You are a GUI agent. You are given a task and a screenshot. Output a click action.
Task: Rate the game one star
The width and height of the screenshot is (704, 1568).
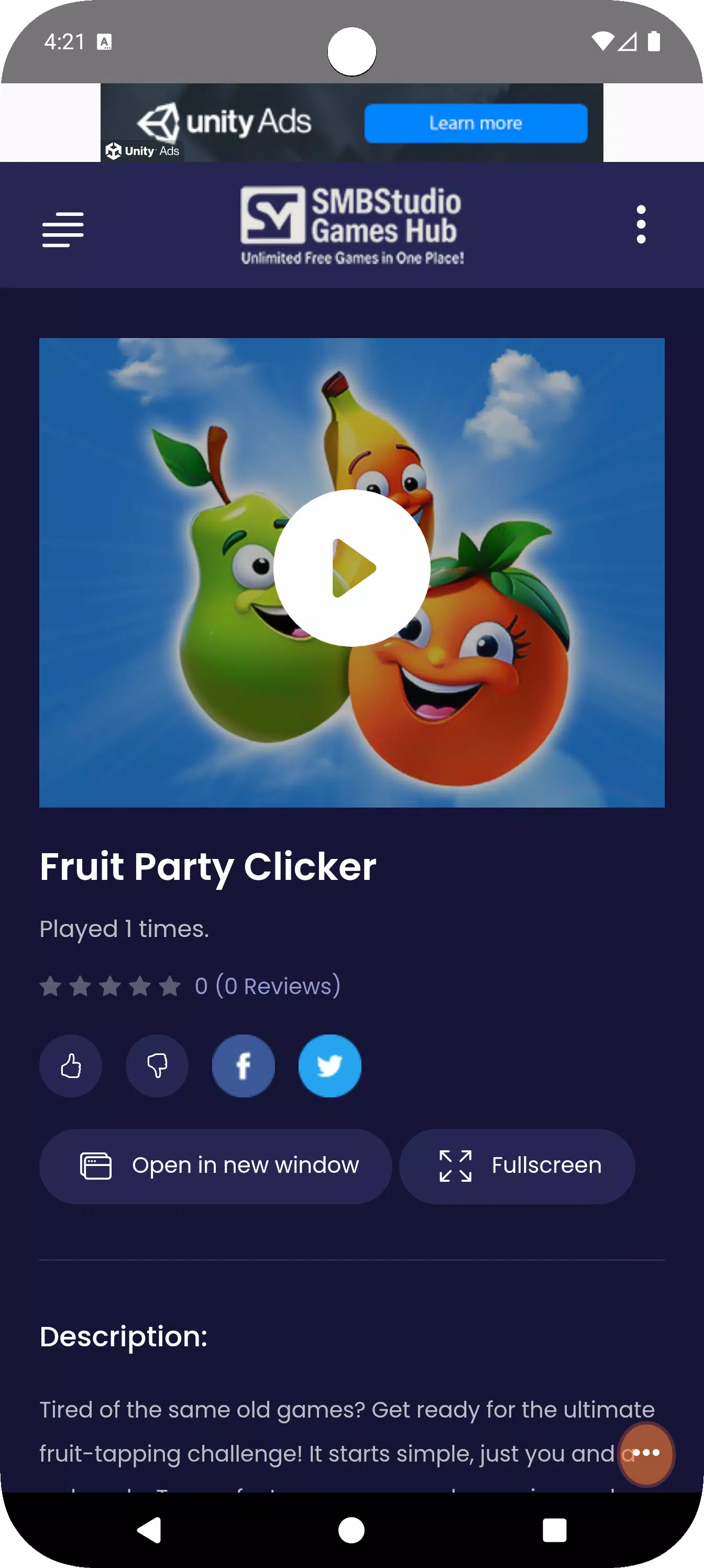[50, 986]
